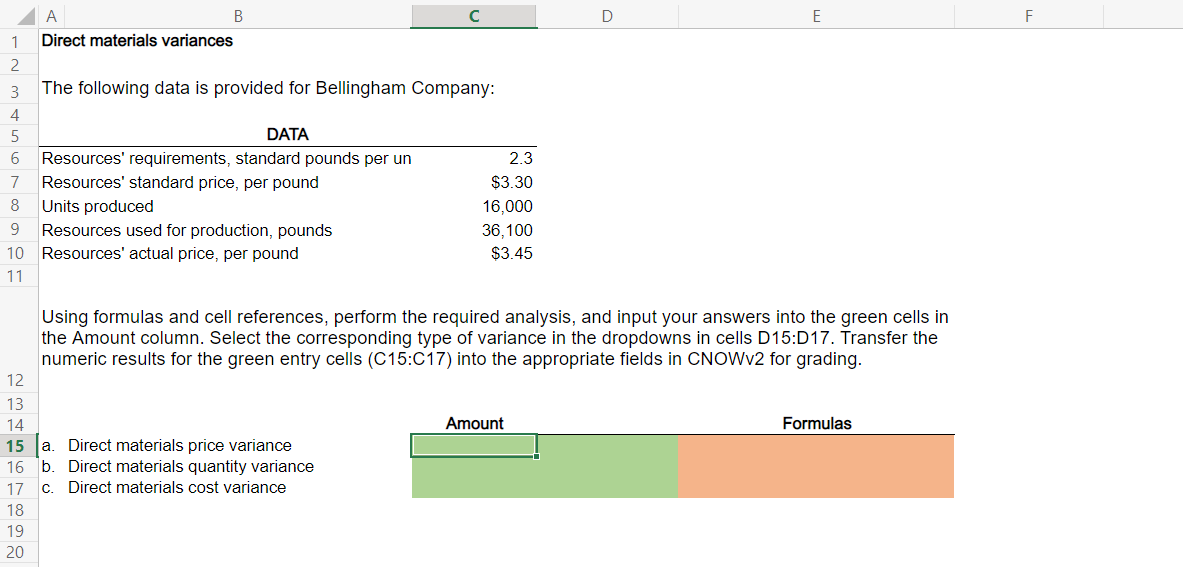Screen dimensions: 1183x567
Task: Select the standard price value $3.30
Action: (473, 182)
